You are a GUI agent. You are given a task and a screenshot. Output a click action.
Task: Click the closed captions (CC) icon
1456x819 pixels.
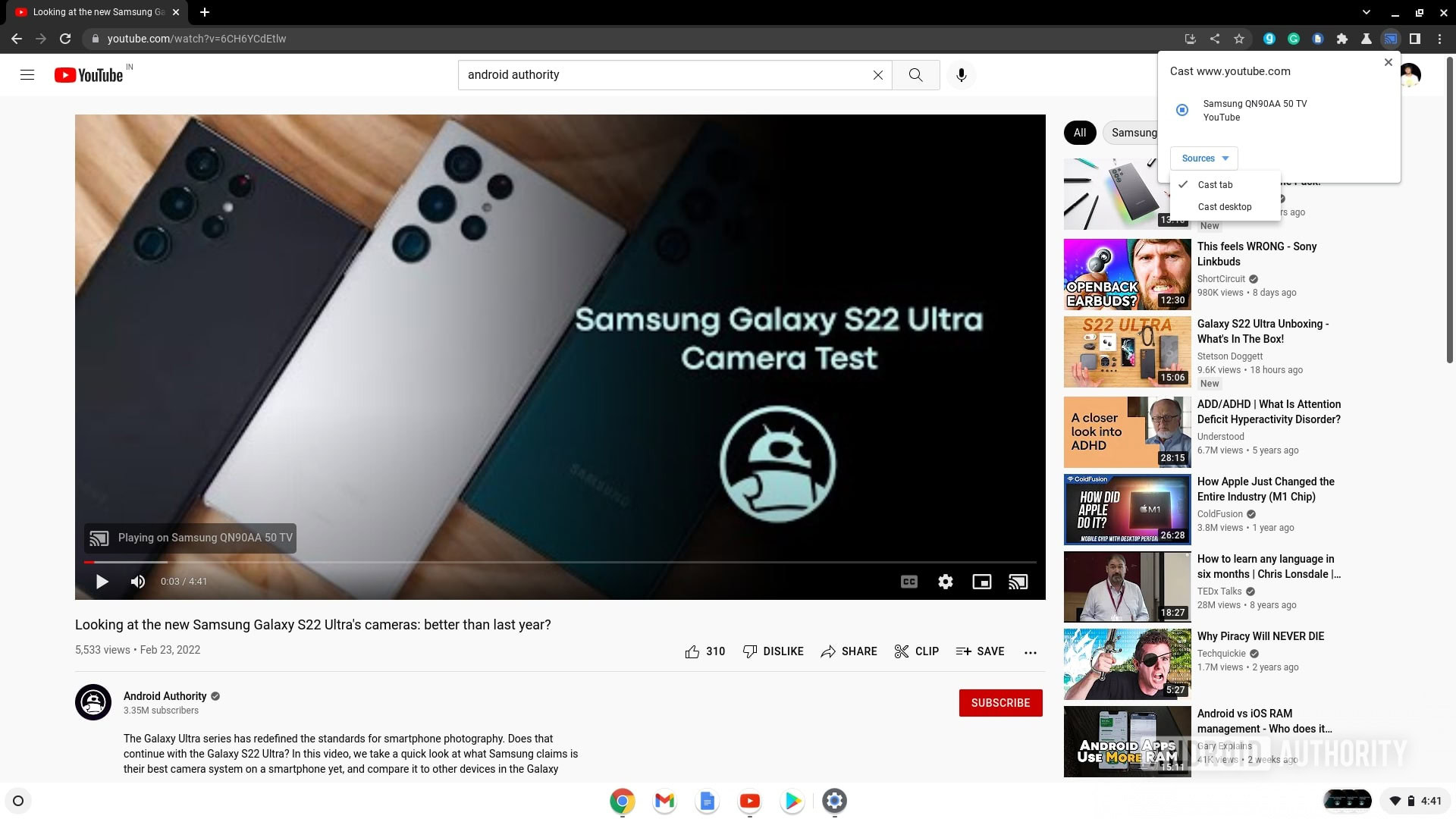click(x=909, y=581)
